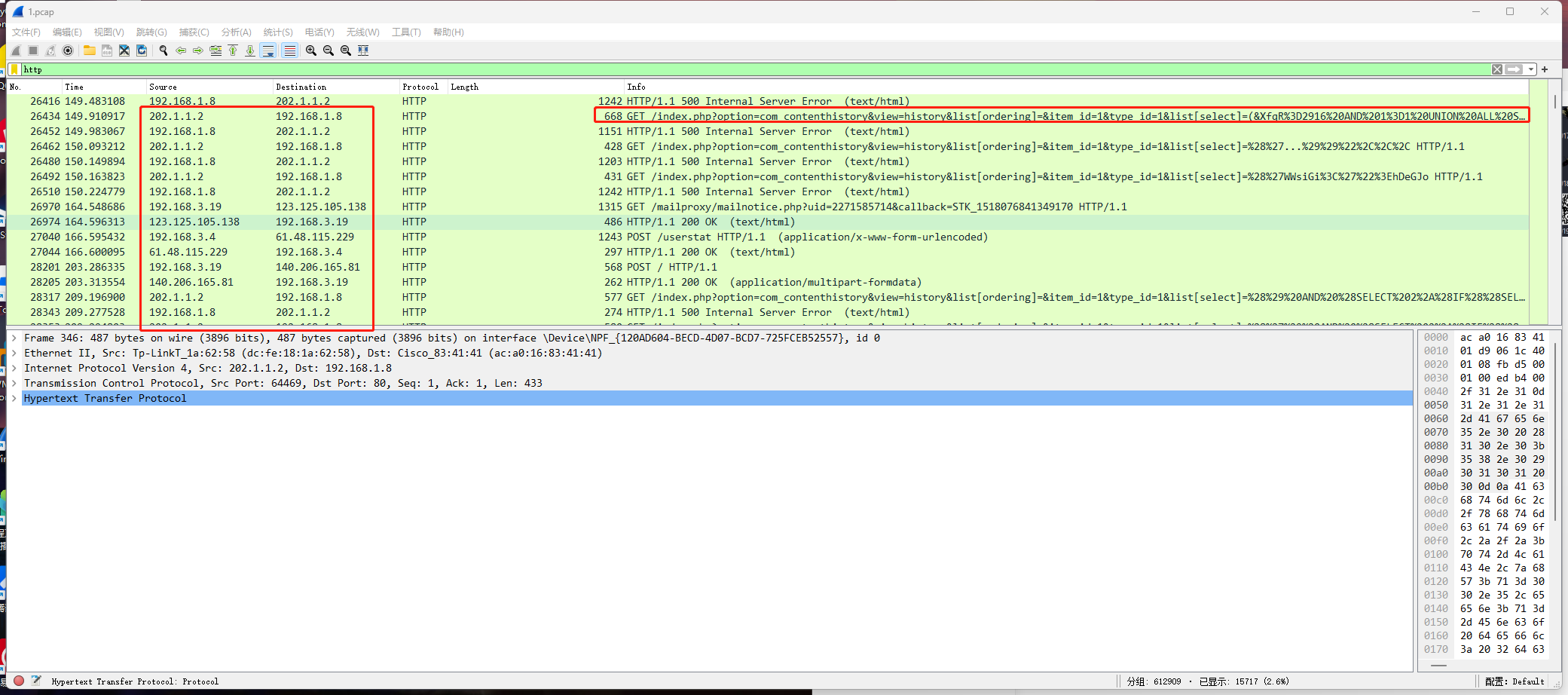Reload the capture file icon
This screenshot has width=1568, height=695.
coord(142,51)
